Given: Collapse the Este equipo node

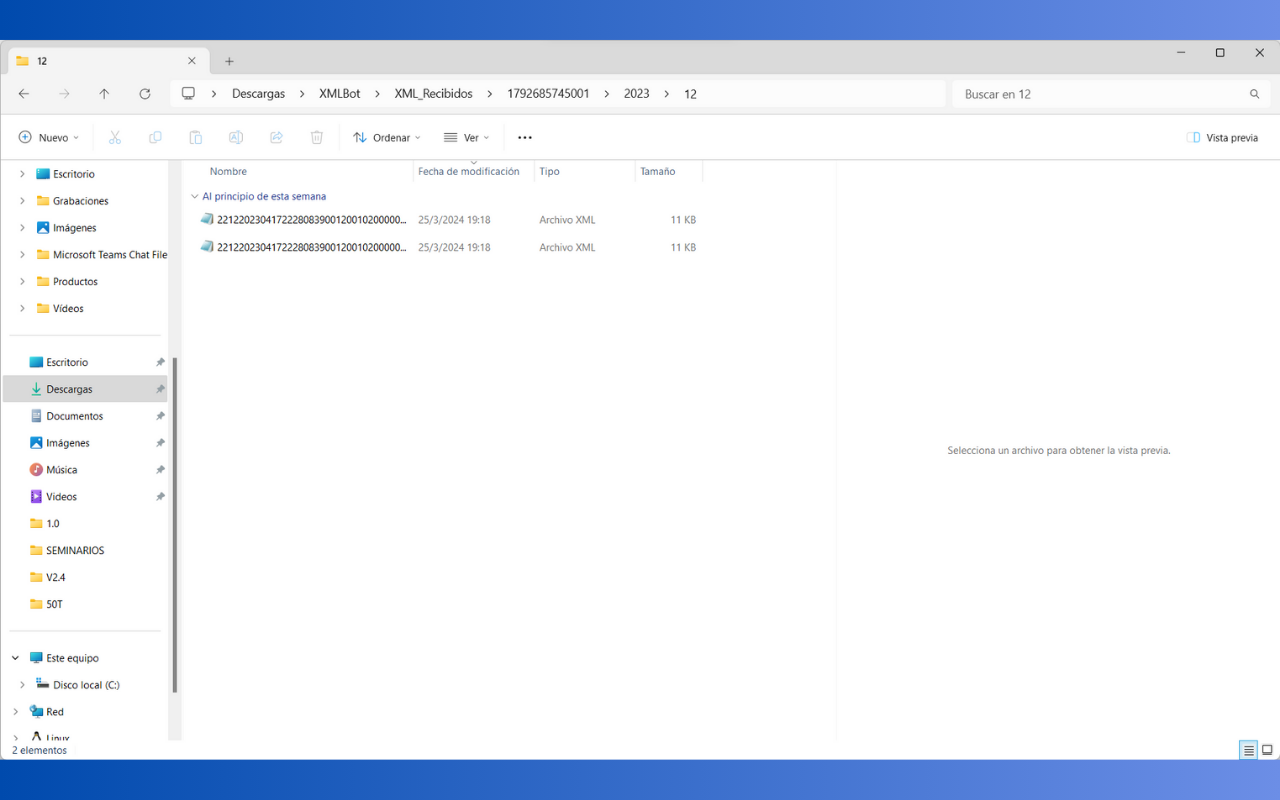Looking at the screenshot, I should click(x=15, y=658).
